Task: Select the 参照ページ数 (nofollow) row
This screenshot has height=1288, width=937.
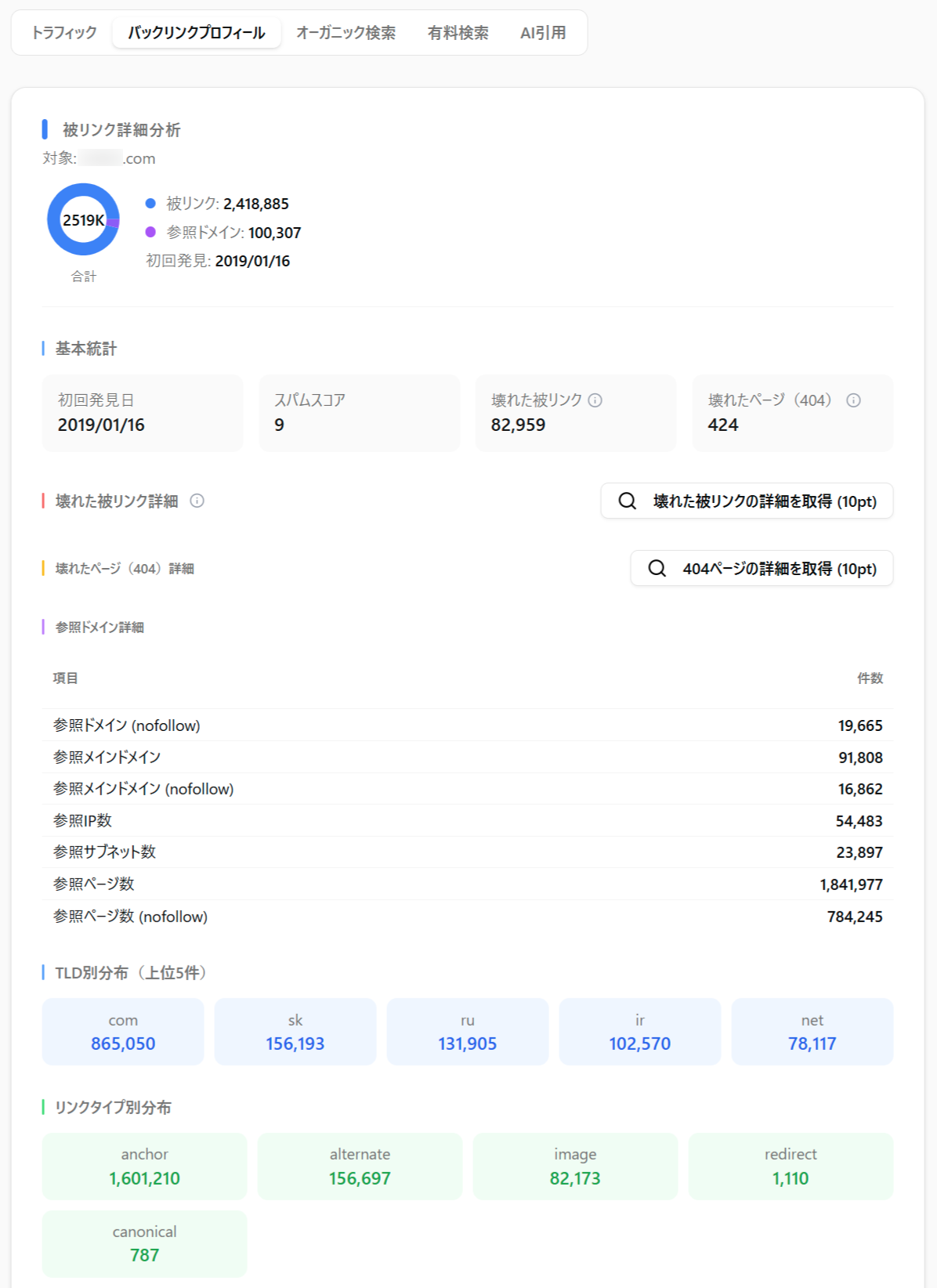Action: tap(468, 917)
